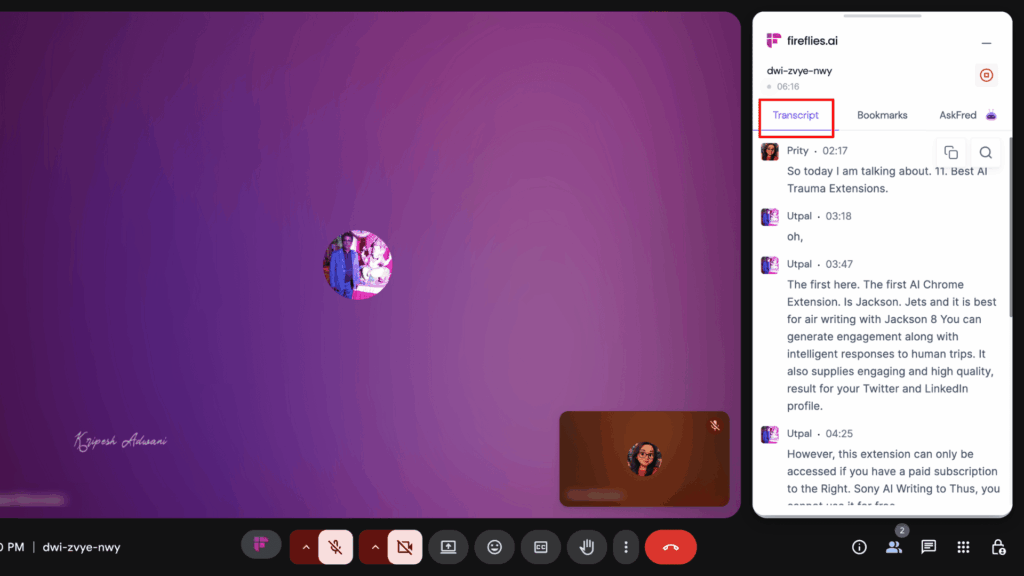
Task: Leave the call with the red hang-up button
Action: click(670, 547)
